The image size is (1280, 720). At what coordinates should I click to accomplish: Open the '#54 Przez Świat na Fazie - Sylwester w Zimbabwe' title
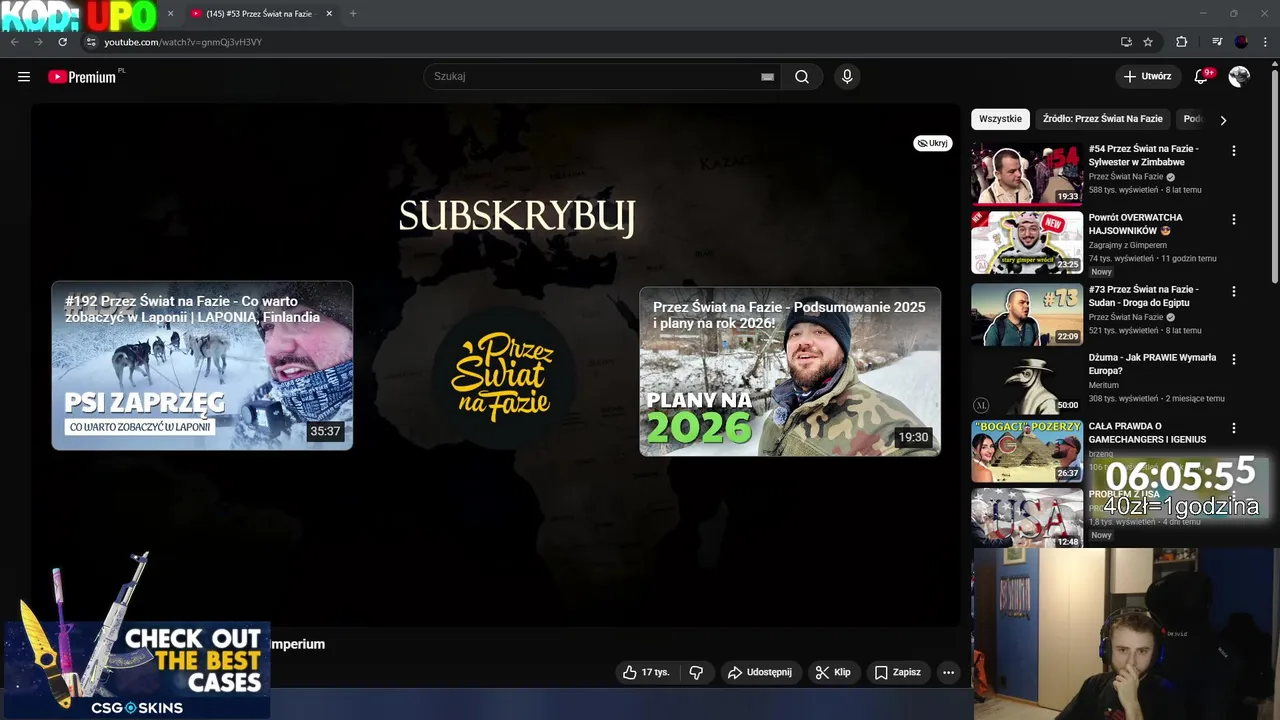[x=1144, y=155]
